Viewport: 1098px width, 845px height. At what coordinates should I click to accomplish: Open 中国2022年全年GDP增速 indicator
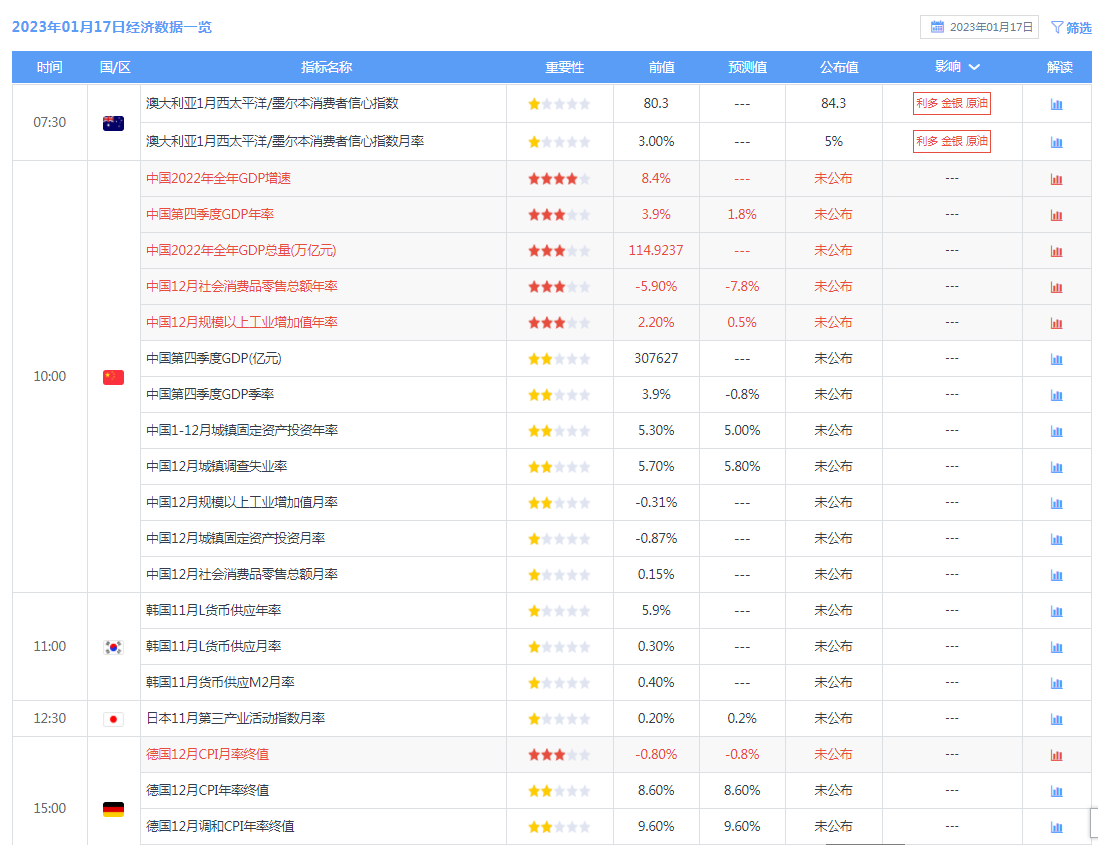218,179
